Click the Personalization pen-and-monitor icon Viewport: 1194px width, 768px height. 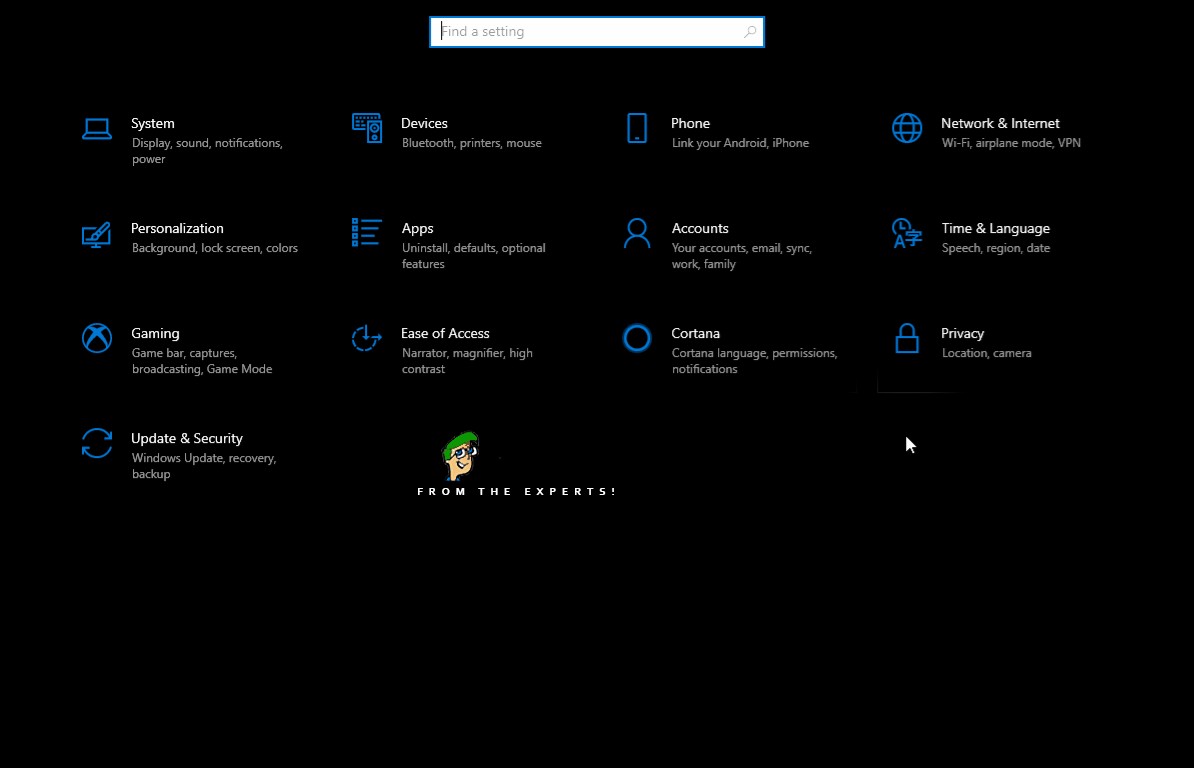[97, 234]
